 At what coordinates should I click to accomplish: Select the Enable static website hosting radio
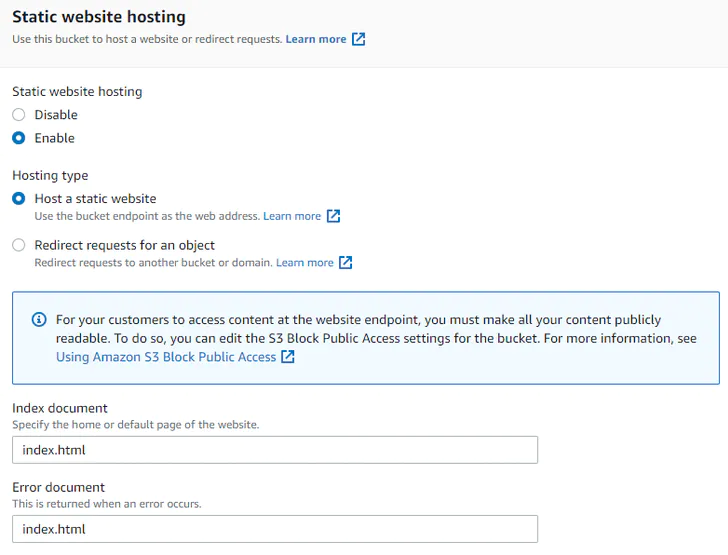click(19, 138)
